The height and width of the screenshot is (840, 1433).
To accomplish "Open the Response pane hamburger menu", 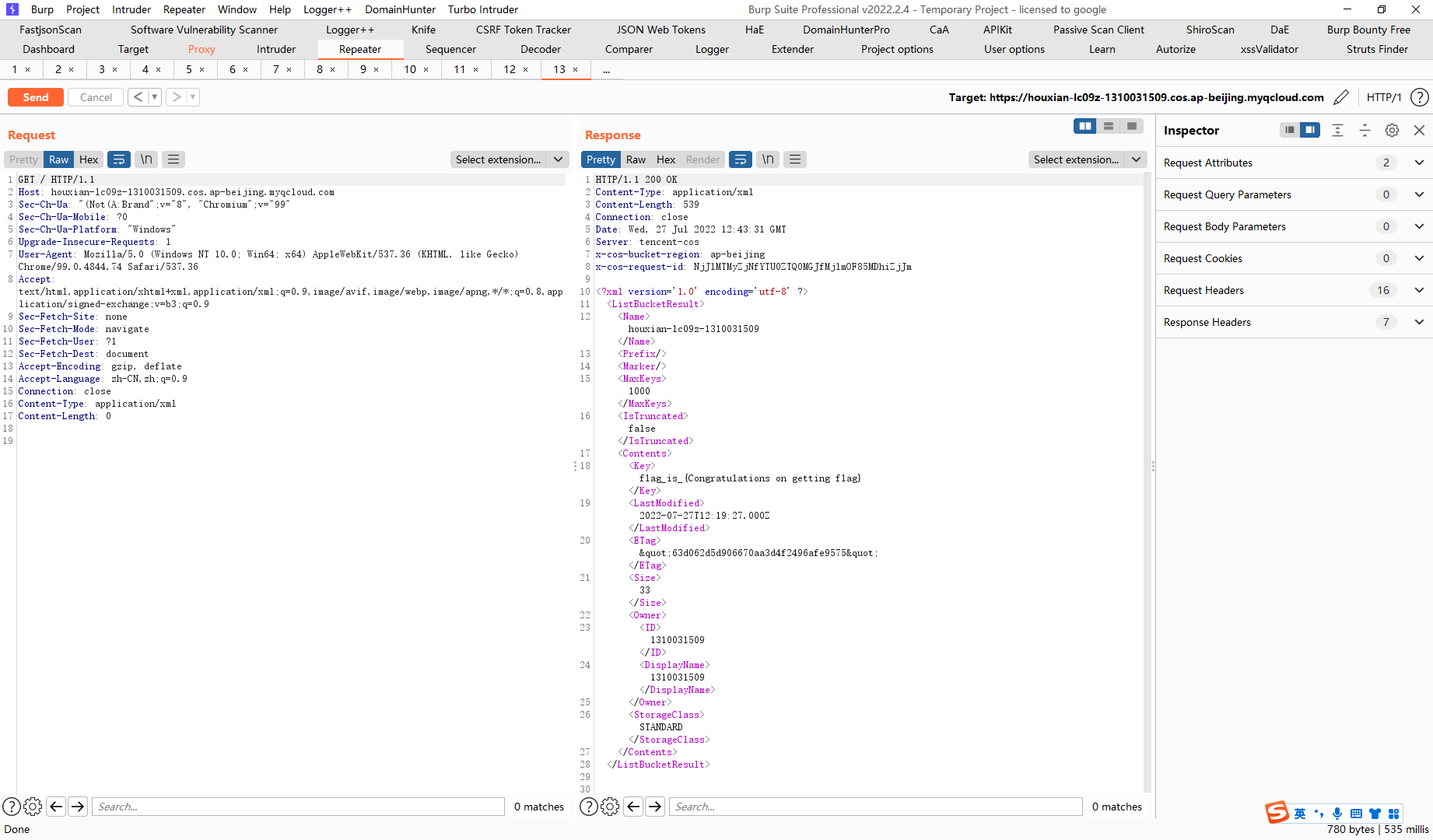I will [x=795, y=159].
